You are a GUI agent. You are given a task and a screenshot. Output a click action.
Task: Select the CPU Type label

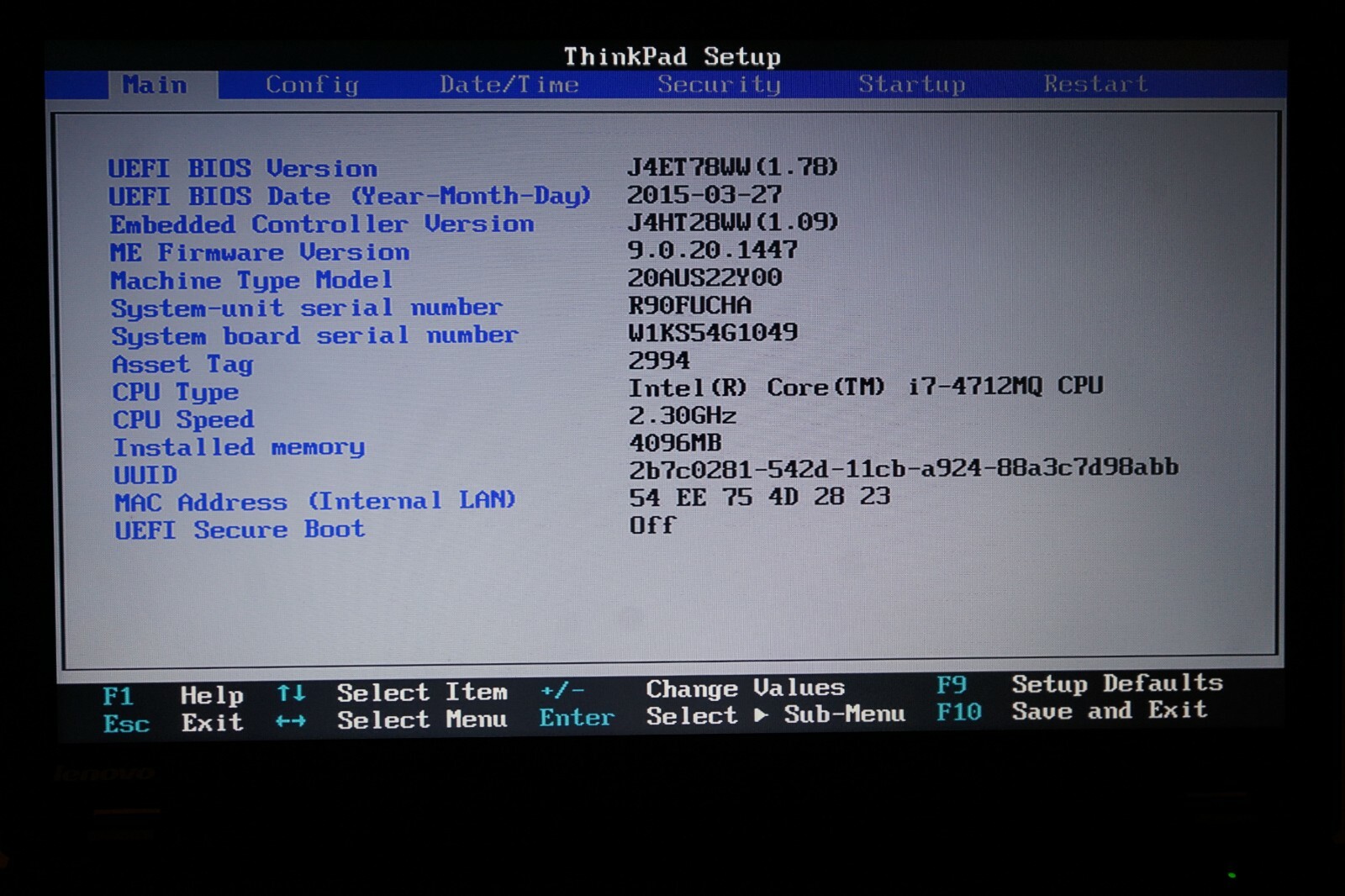point(176,392)
